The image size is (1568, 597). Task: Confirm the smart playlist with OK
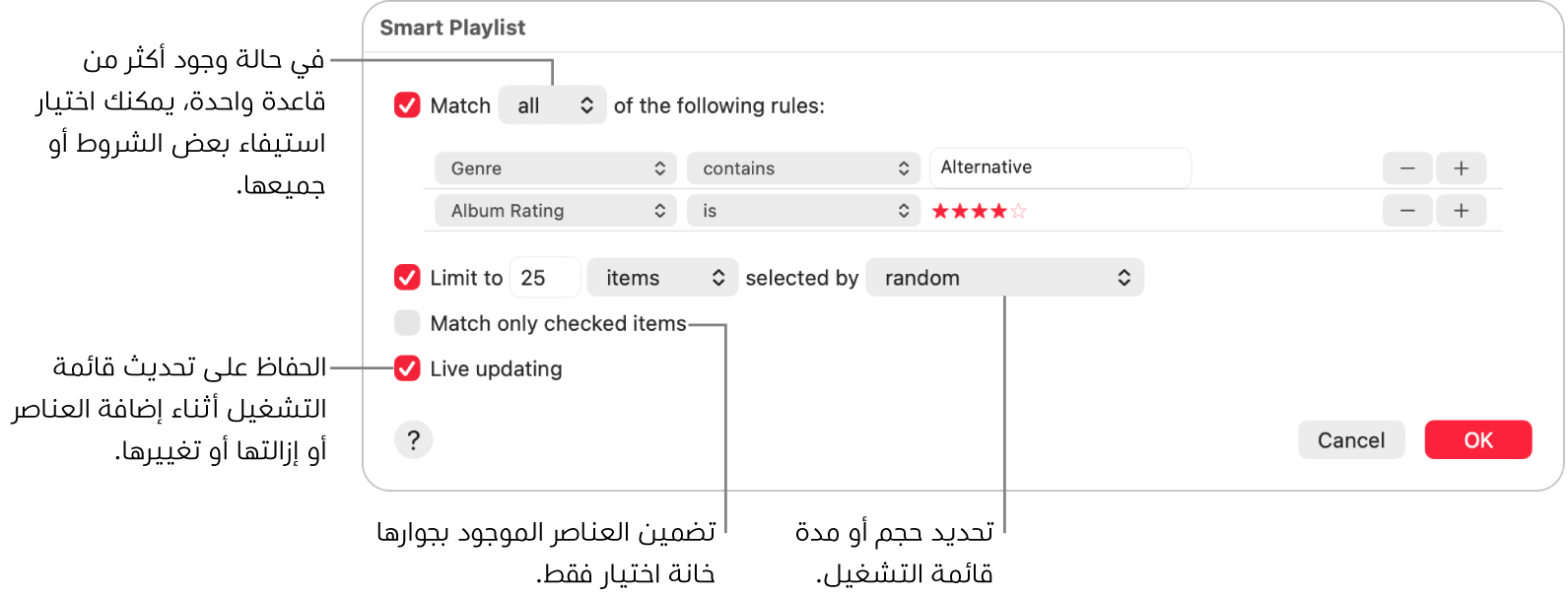tap(1477, 440)
